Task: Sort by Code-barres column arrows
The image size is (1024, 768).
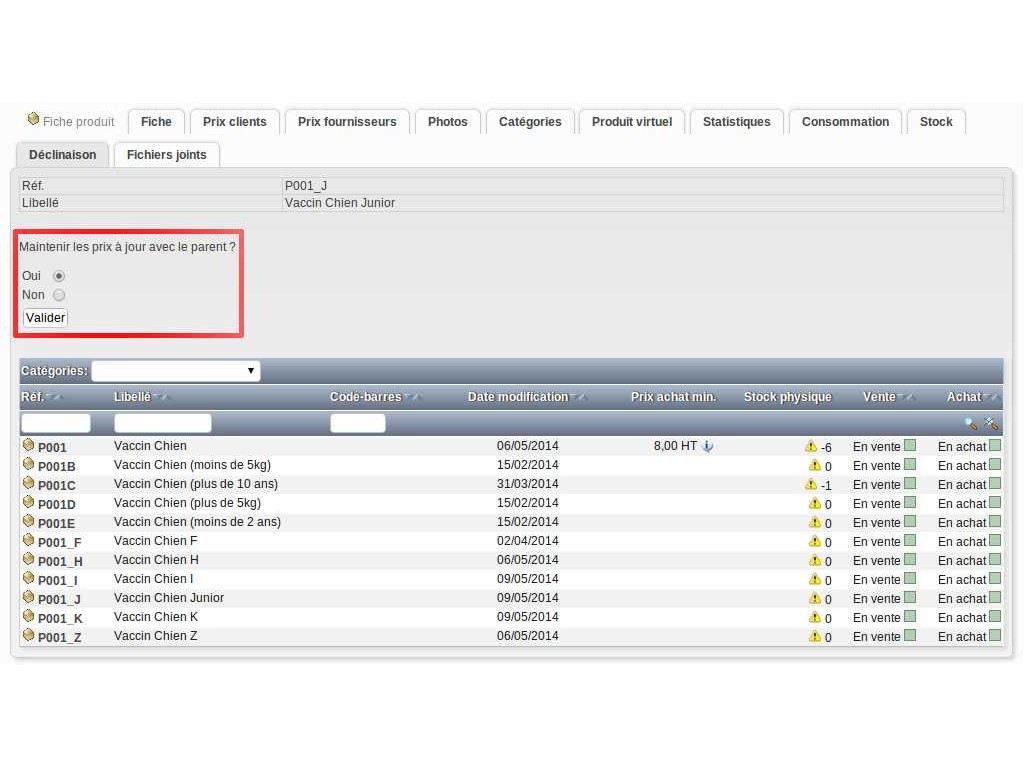Action: pyautogui.click(x=411, y=398)
